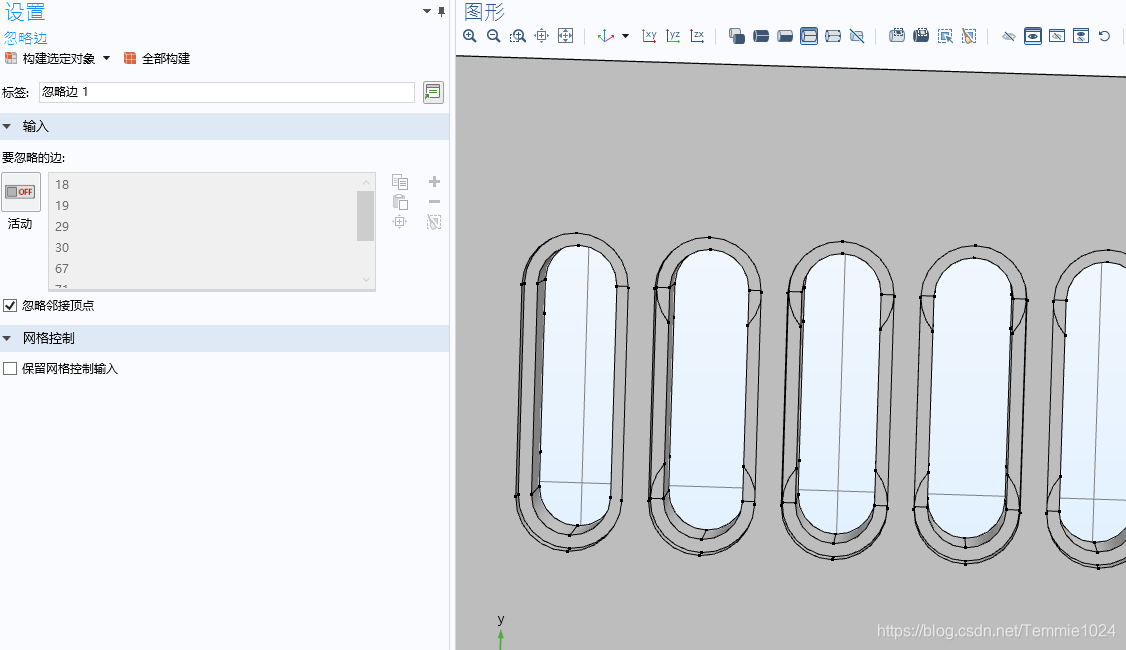Click the toolbar broom deselect icon

[x=969, y=36]
